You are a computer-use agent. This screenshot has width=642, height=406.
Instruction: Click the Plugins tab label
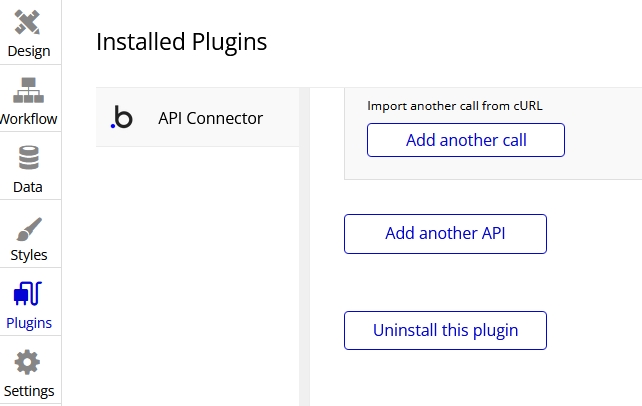pos(28,323)
